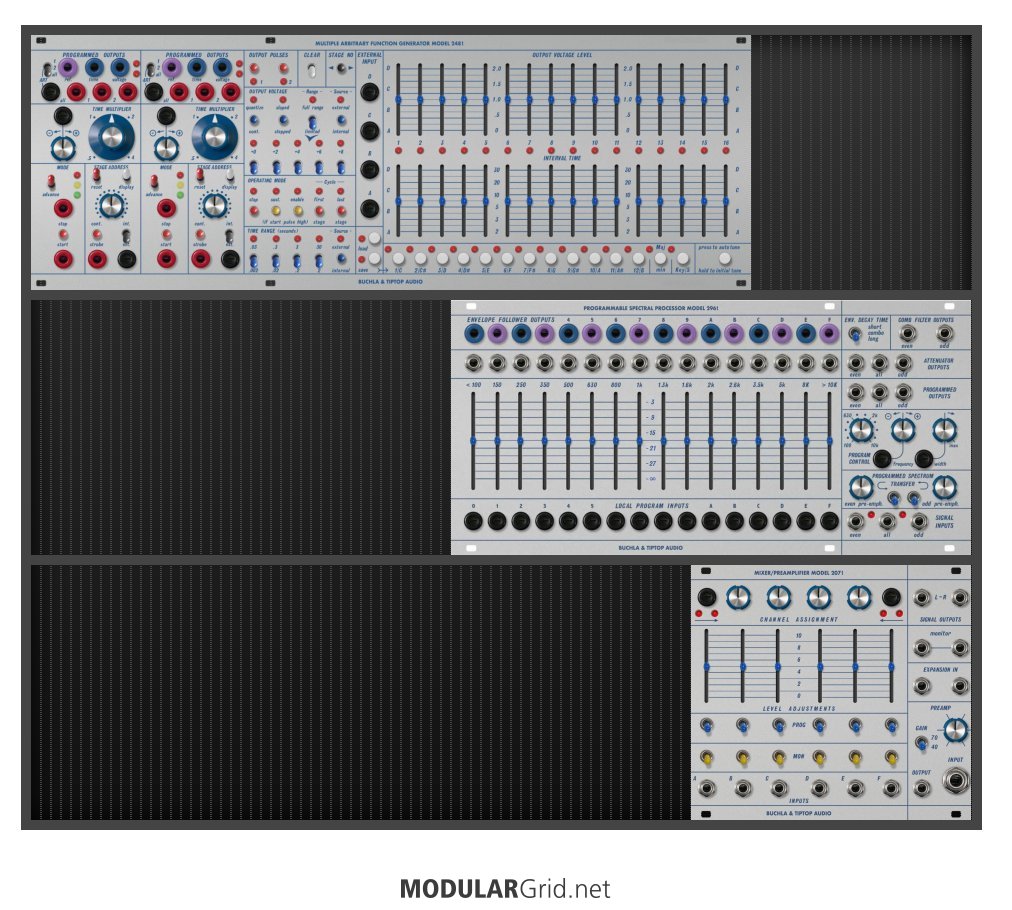Click the 1k band slider on 296t
This screenshot has width=1012, height=910.
(x=639, y=441)
